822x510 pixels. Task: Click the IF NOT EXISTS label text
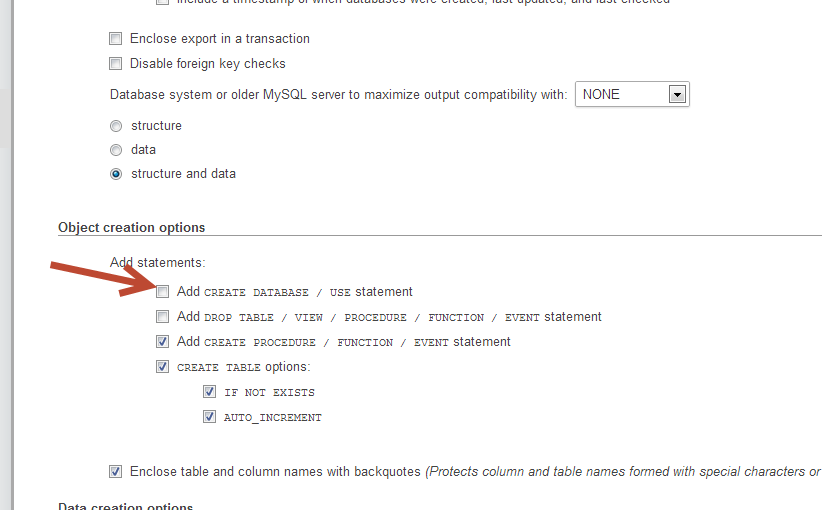(269, 392)
